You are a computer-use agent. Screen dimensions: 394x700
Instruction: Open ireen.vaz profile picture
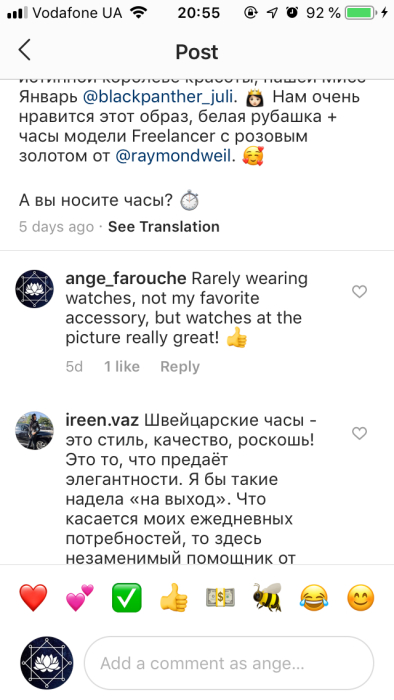coord(34,430)
